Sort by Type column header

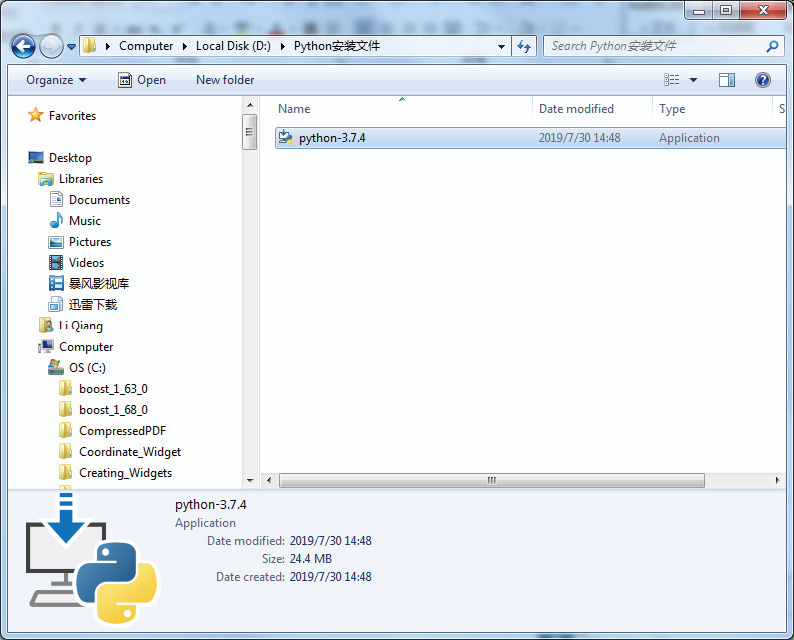tap(672, 109)
